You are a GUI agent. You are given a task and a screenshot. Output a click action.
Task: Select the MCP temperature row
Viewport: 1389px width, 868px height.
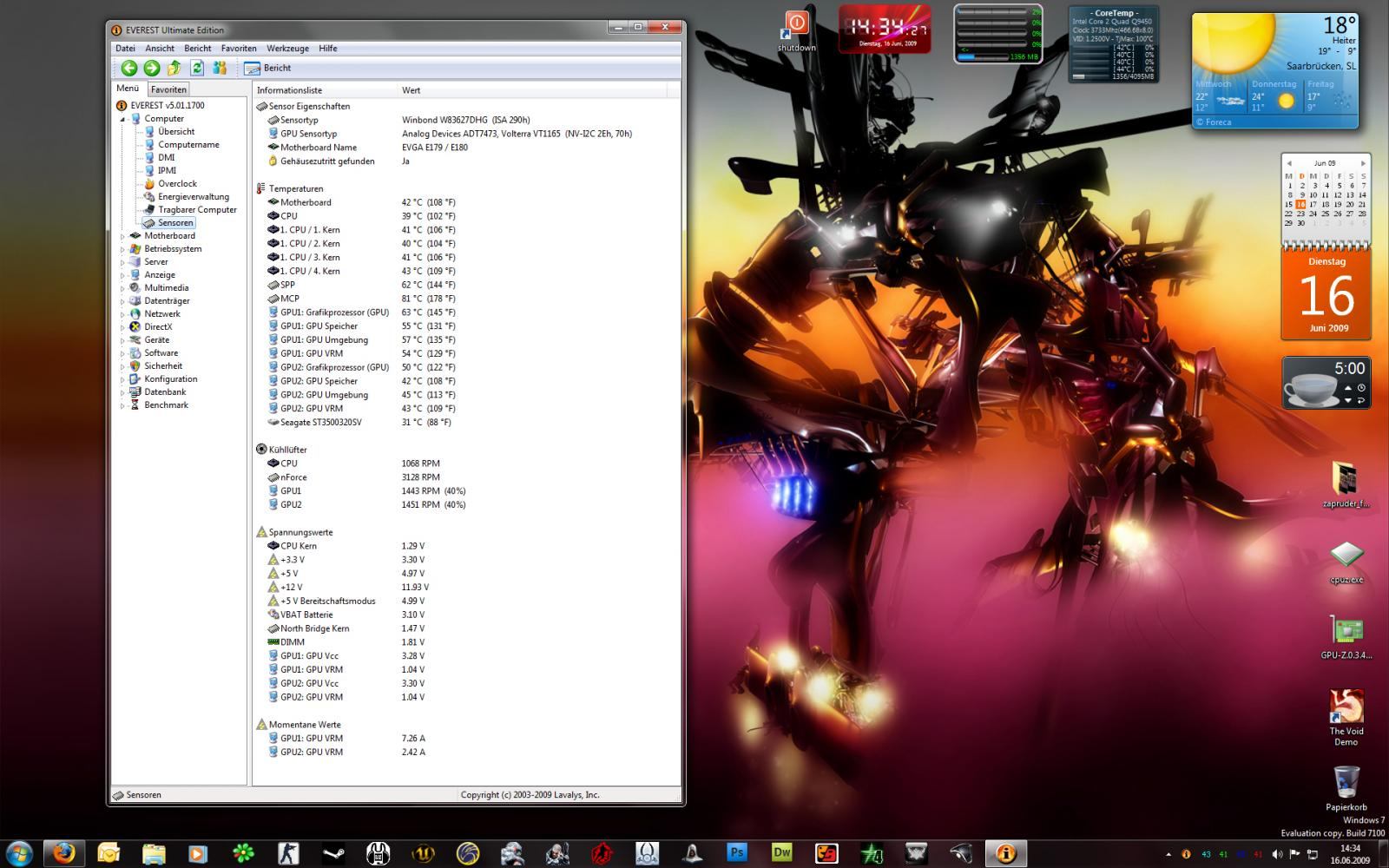tap(465, 299)
